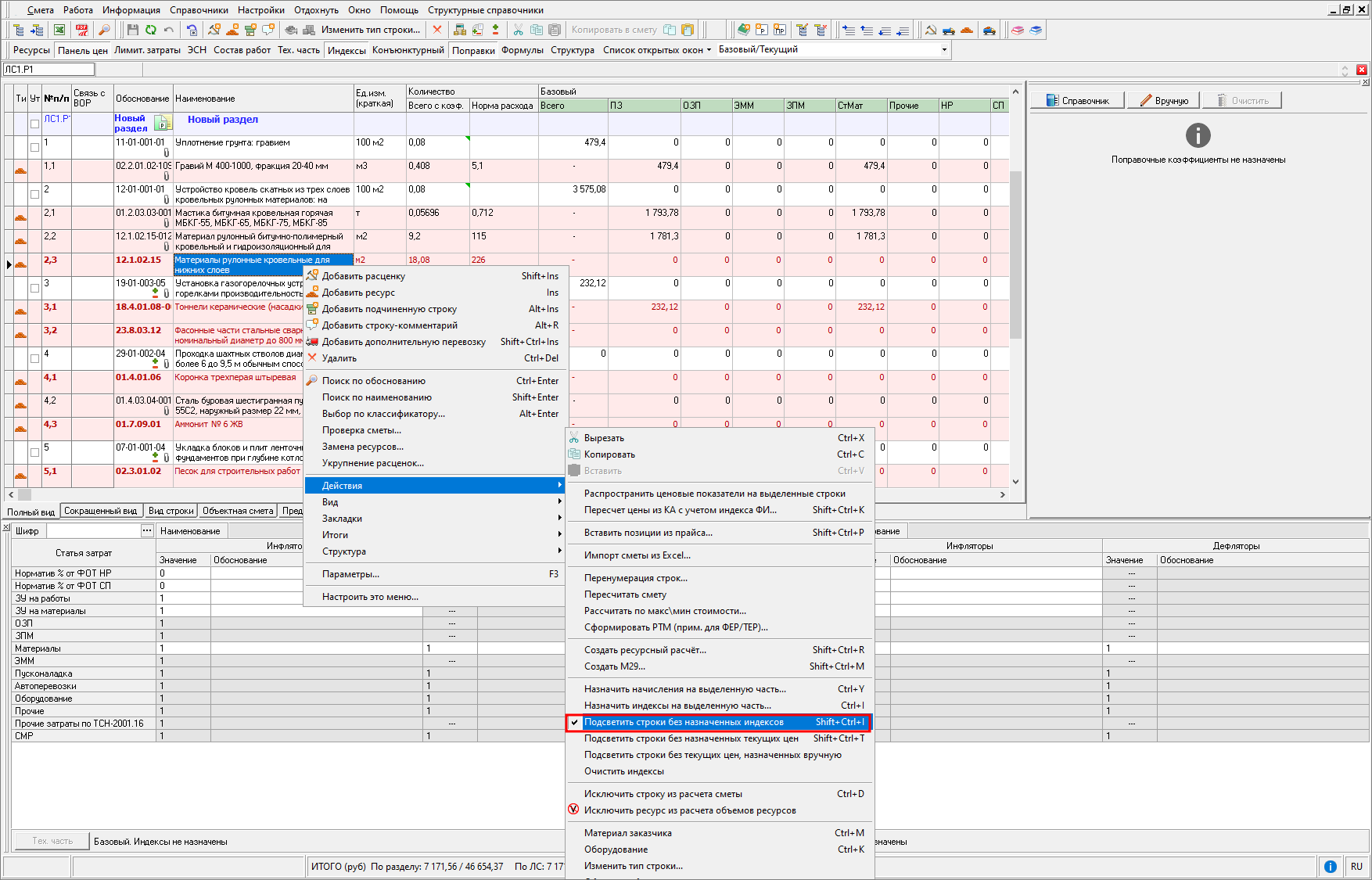Click the table's horizontal scrollbar thumb
1372x880 pixels.
coord(24,494)
